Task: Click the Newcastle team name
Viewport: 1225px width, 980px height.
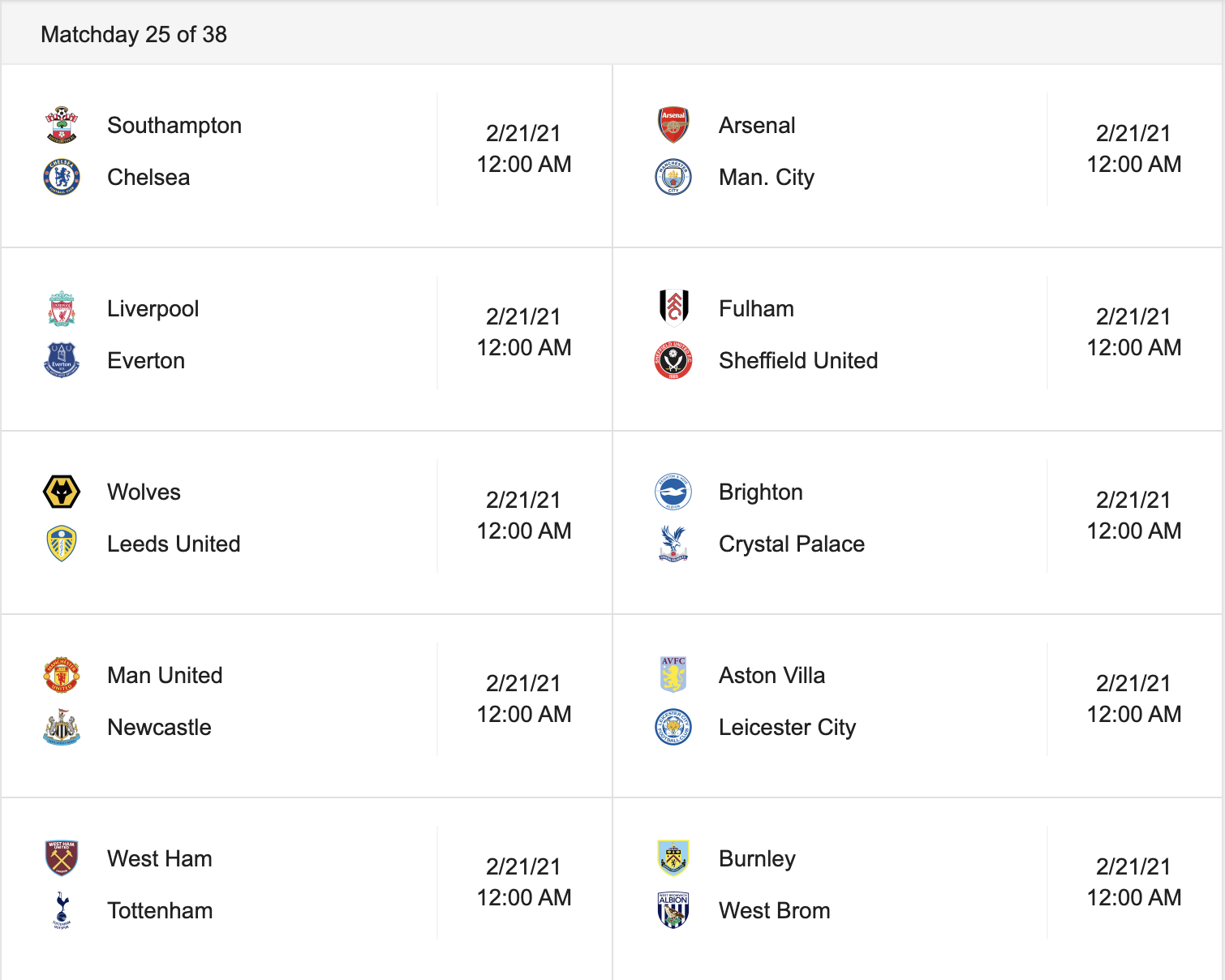Action: pos(159,727)
